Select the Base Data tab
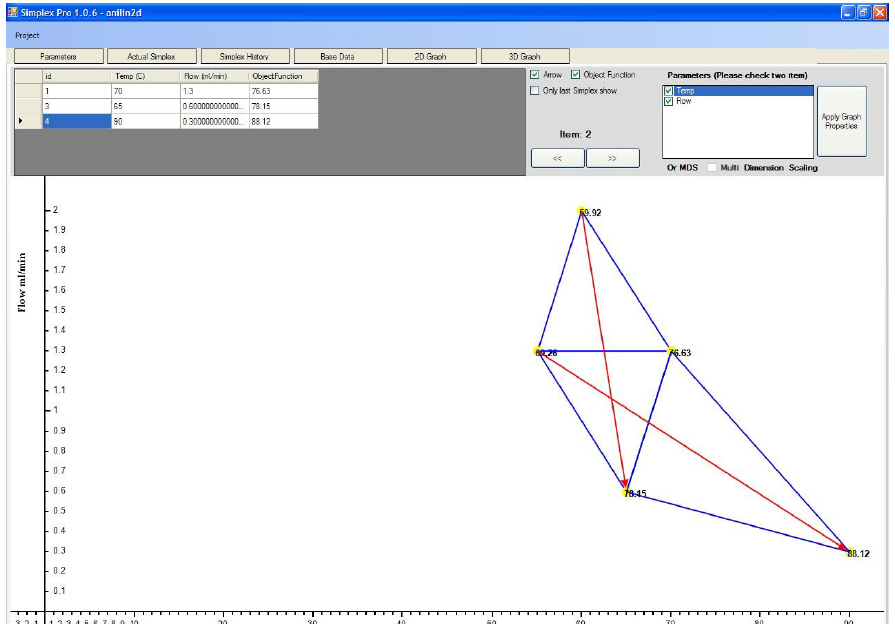The width and height of the screenshot is (895, 628). pyautogui.click(x=337, y=57)
